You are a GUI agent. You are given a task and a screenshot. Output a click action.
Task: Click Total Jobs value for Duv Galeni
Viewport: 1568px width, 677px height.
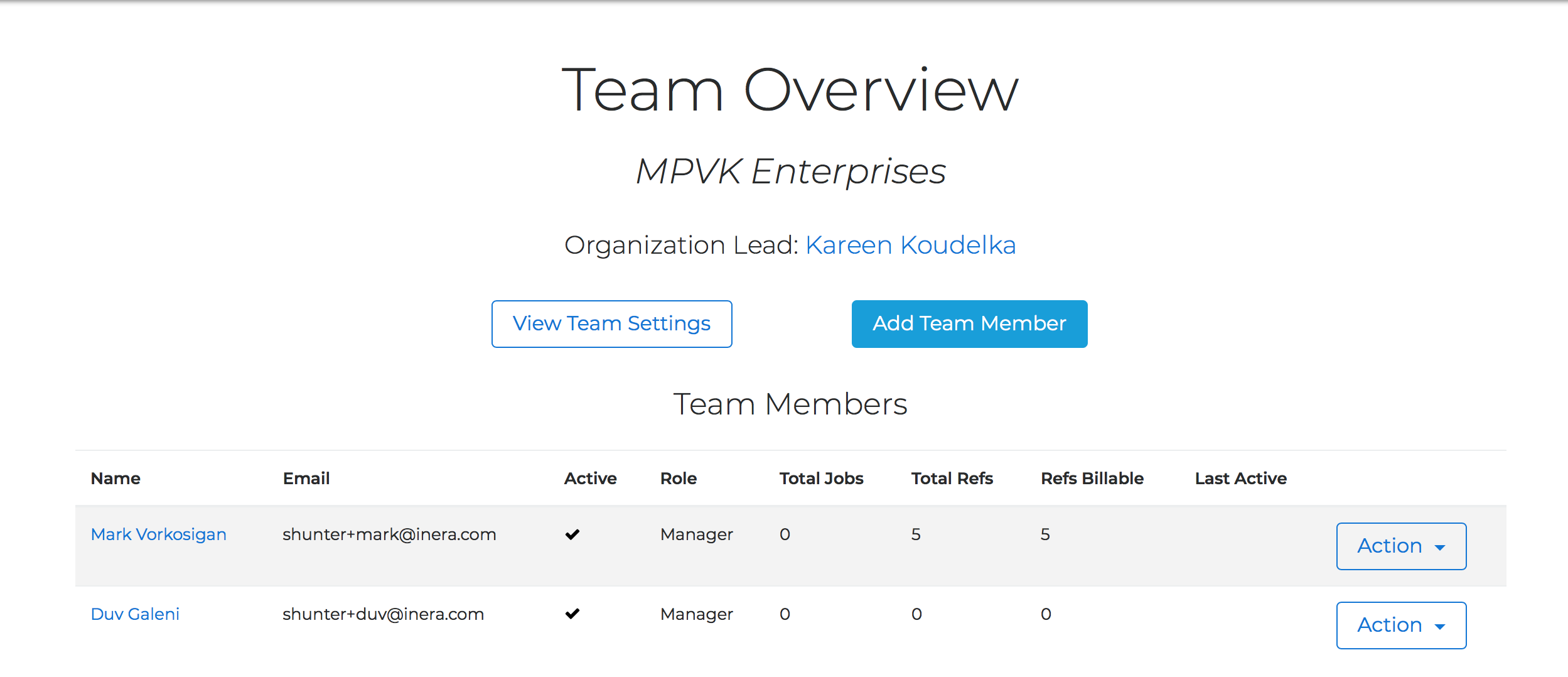click(x=785, y=614)
